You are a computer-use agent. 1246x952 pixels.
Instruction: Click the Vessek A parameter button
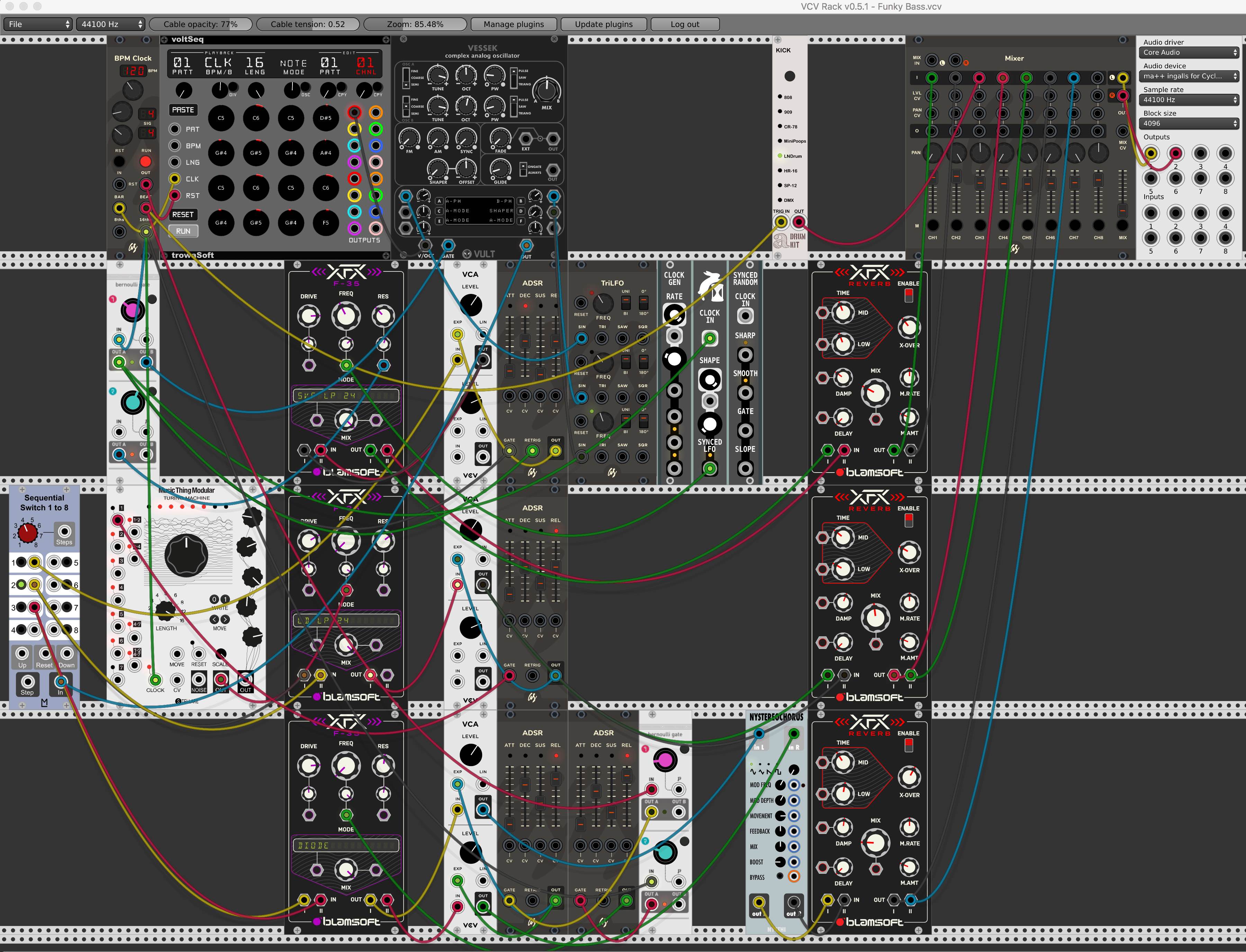439,201
